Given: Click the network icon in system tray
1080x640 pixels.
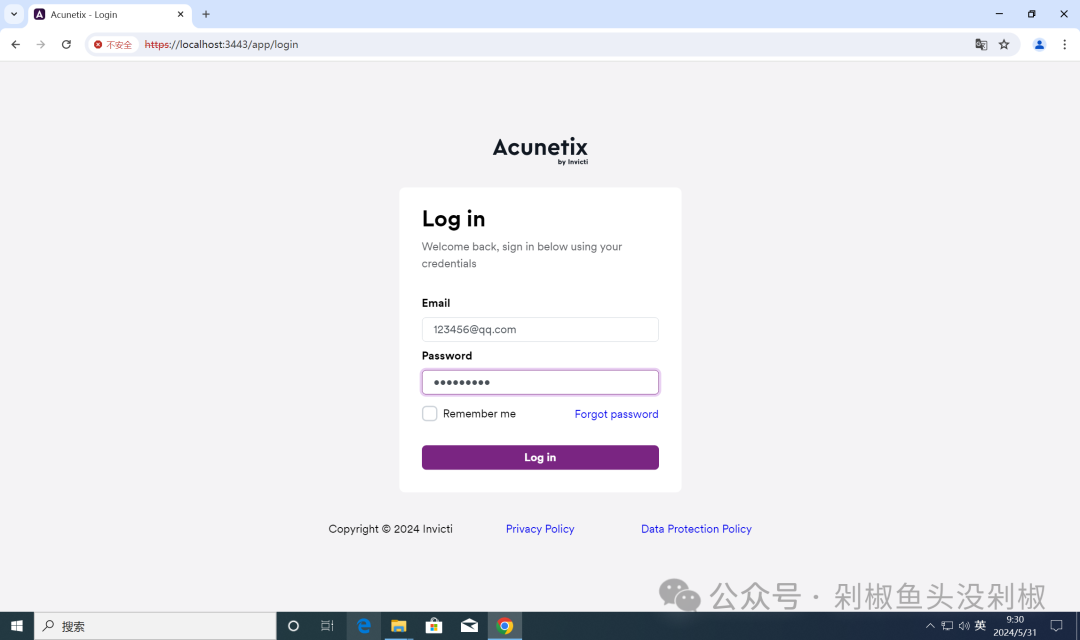Looking at the screenshot, I should click(947, 626).
